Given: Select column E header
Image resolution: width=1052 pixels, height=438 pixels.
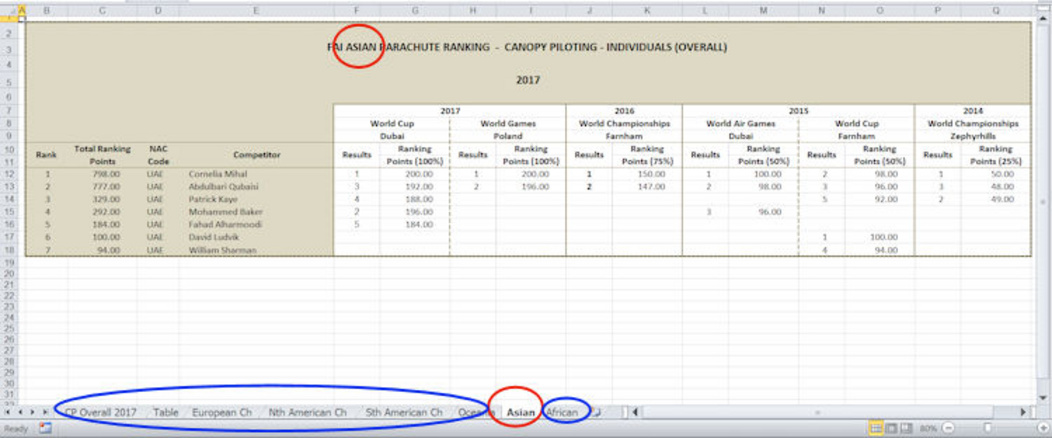Looking at the screenshot, I should 256,10.
